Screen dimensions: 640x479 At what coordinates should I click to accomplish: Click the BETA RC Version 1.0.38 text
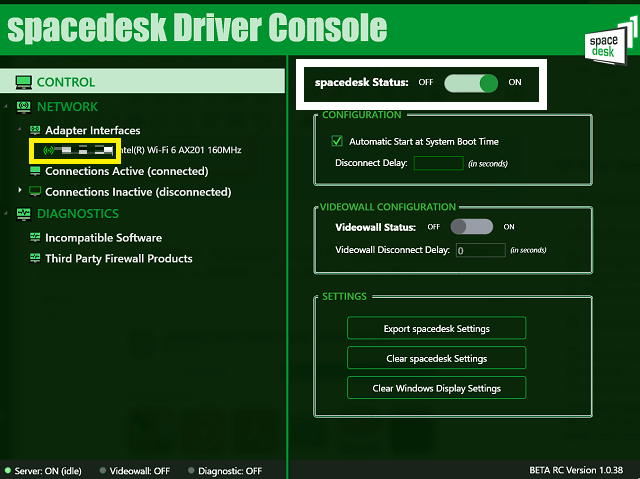576,470
